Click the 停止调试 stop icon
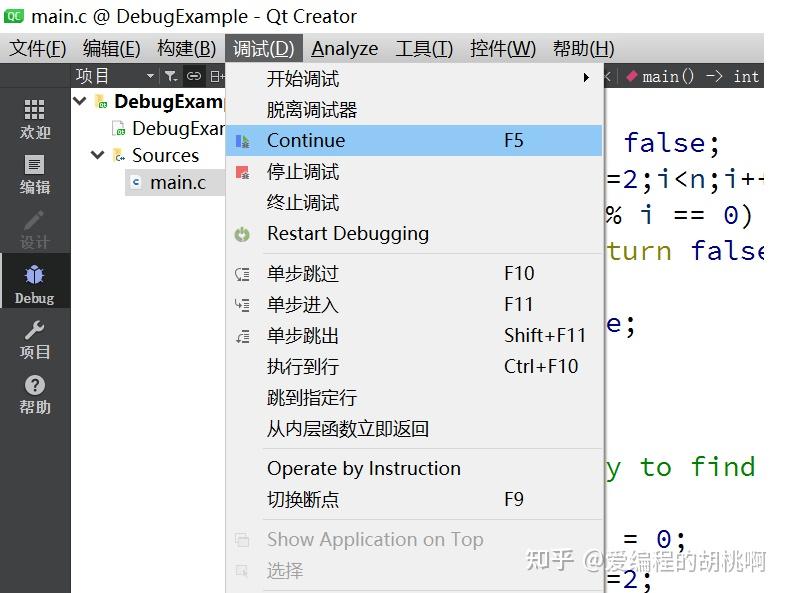Screen dimensions: 786x593 [x=243, y=172]
